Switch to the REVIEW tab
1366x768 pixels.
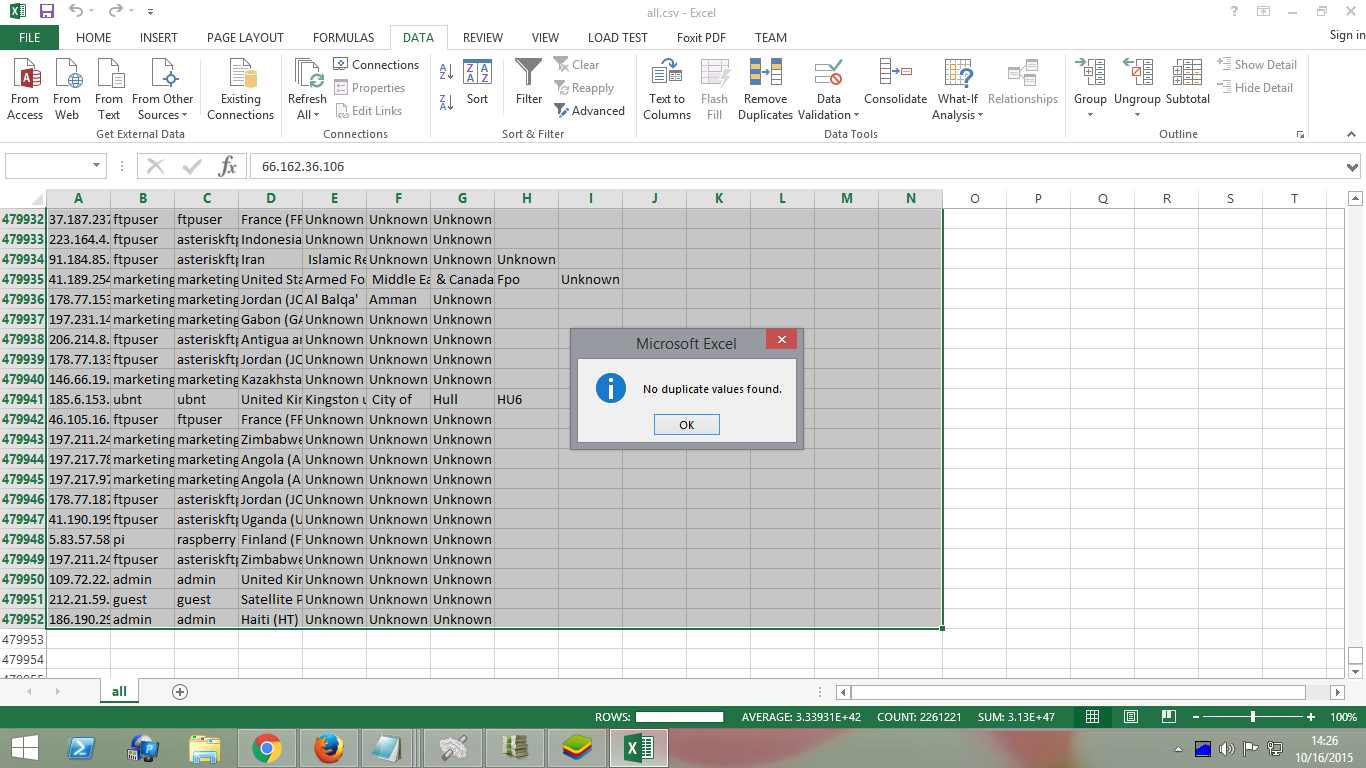click(482, 37)
